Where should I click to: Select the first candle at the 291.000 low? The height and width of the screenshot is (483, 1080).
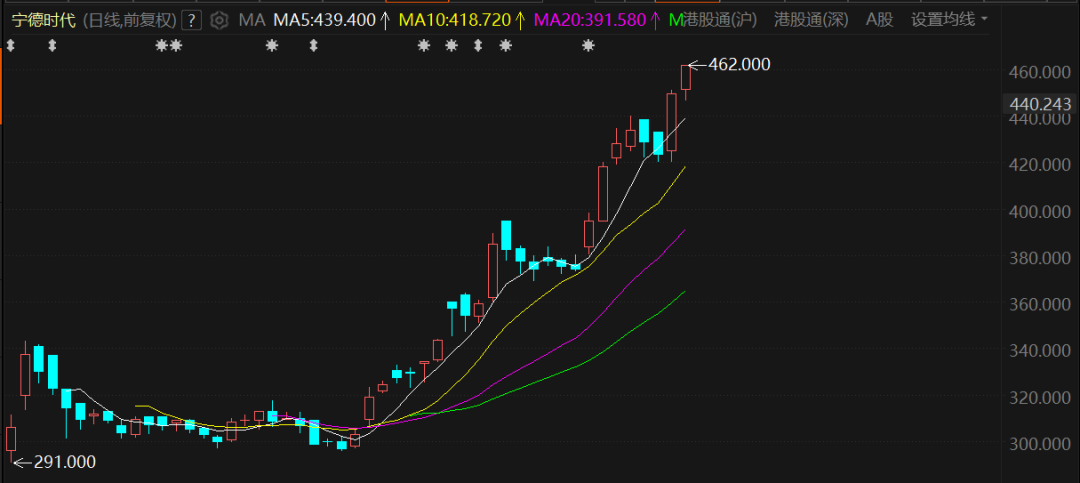point(10,438)
